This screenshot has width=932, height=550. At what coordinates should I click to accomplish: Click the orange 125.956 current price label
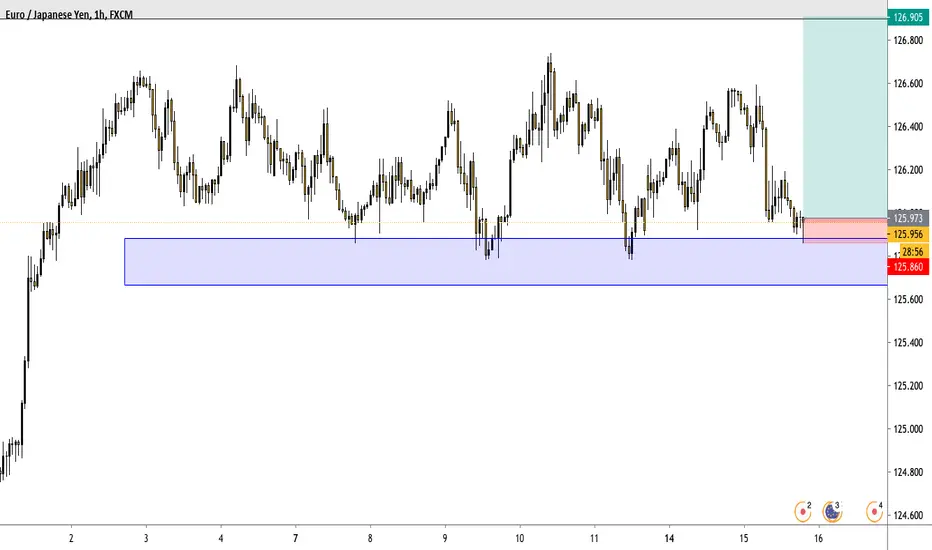pyautogui.click(x=908, y=234)
